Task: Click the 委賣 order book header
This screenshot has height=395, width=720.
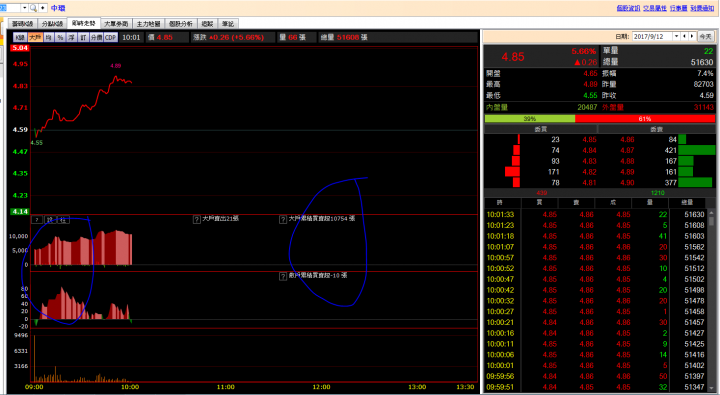Action: point(657,130)
